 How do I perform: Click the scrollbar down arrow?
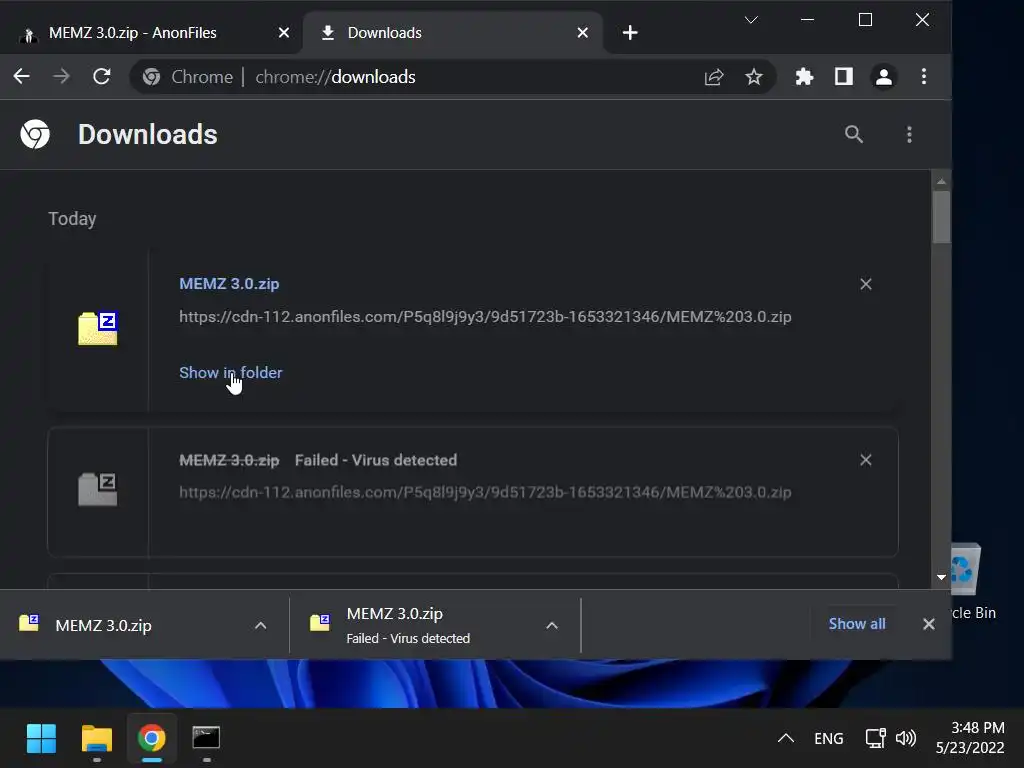(x=941, y=577)
